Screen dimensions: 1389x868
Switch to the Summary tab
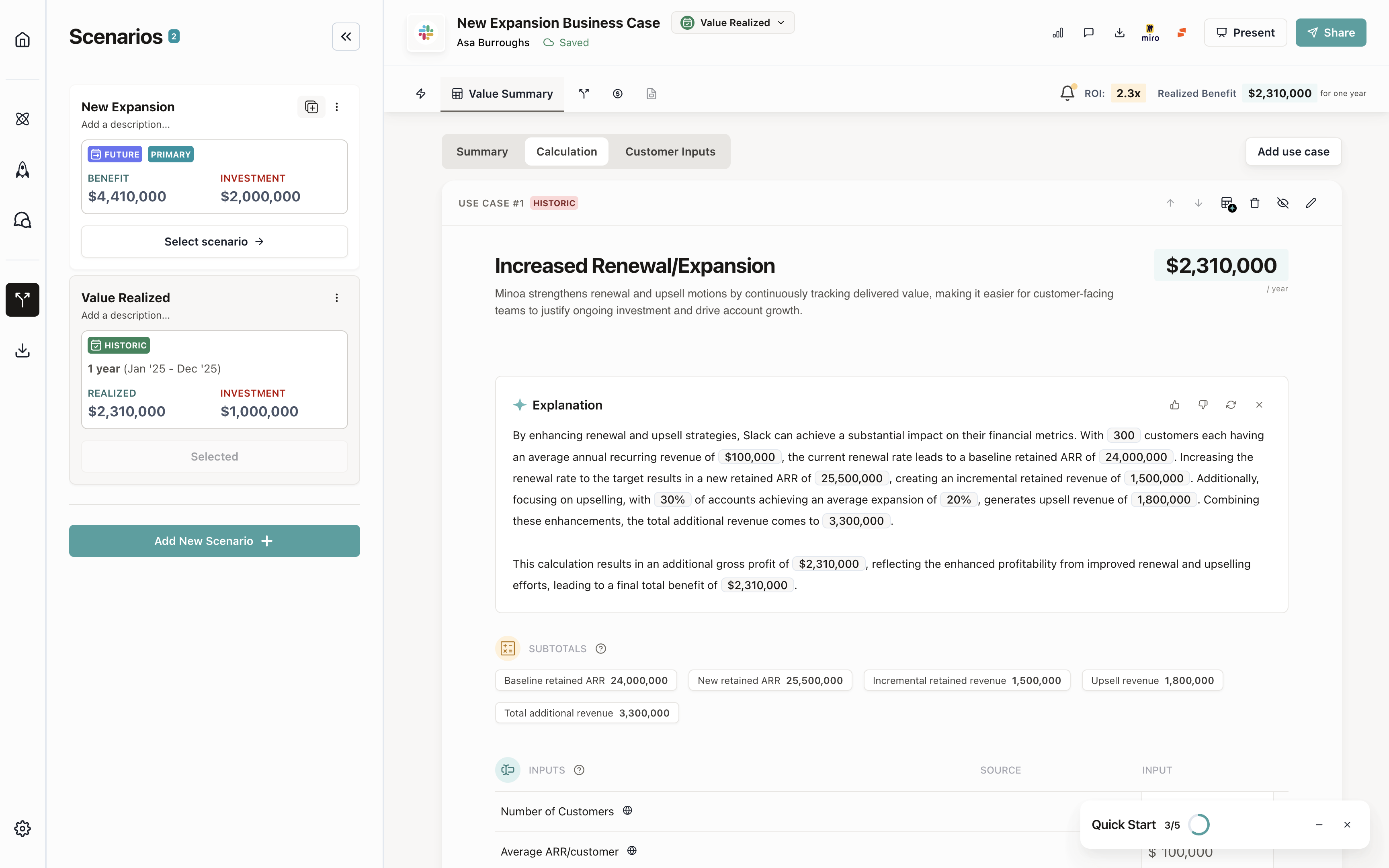[x=481, y=151]
